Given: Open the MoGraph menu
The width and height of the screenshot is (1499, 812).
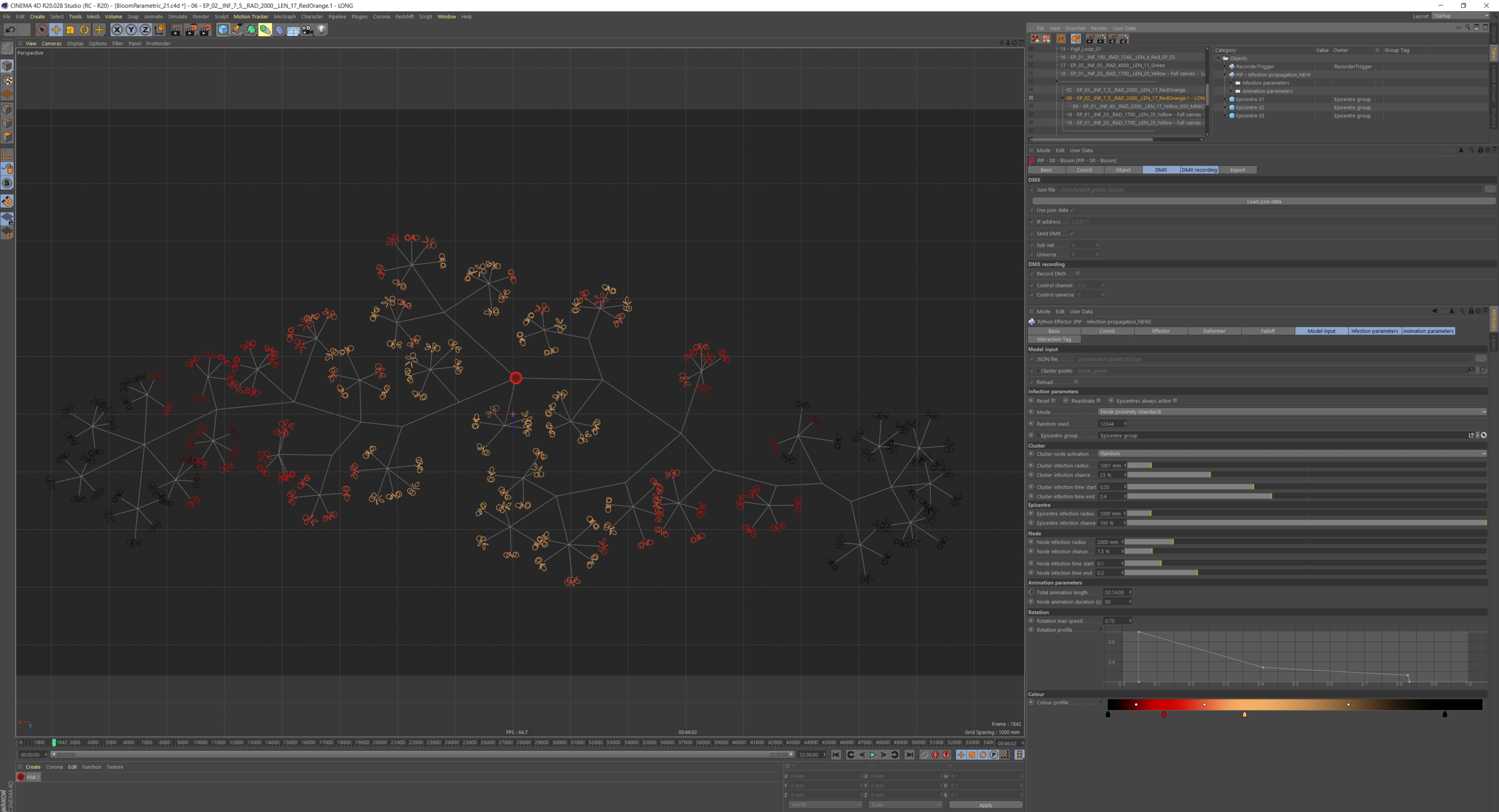Looking at the screenshot, I should pos(285,17).
